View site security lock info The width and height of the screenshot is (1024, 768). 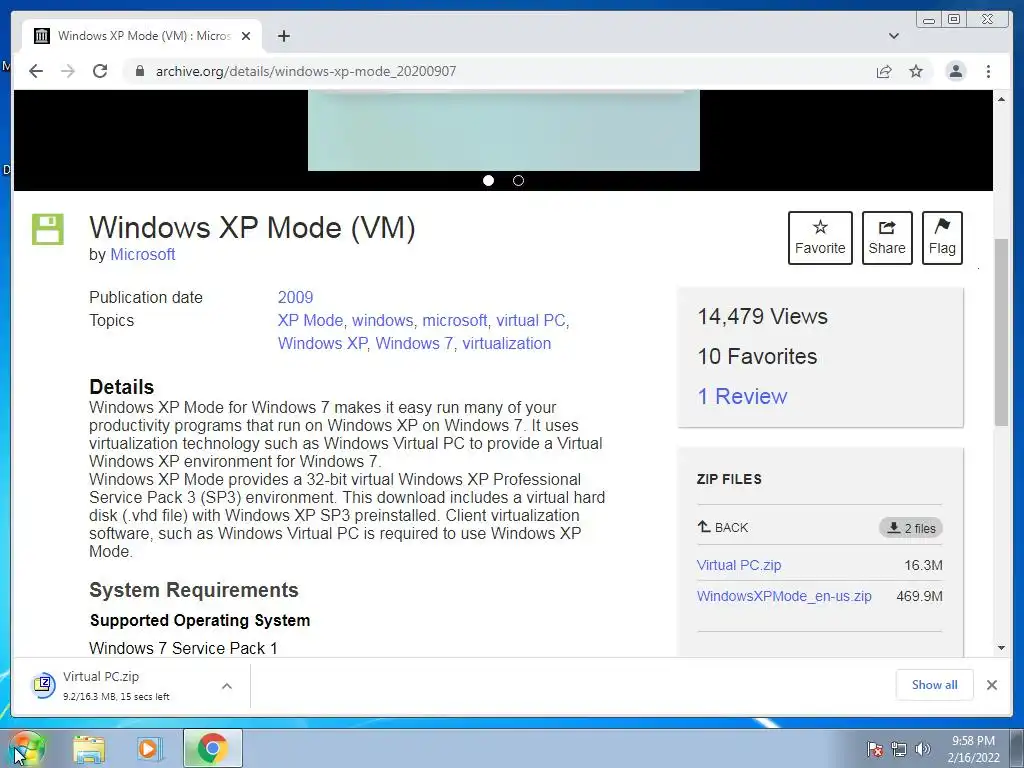(139, 71)
